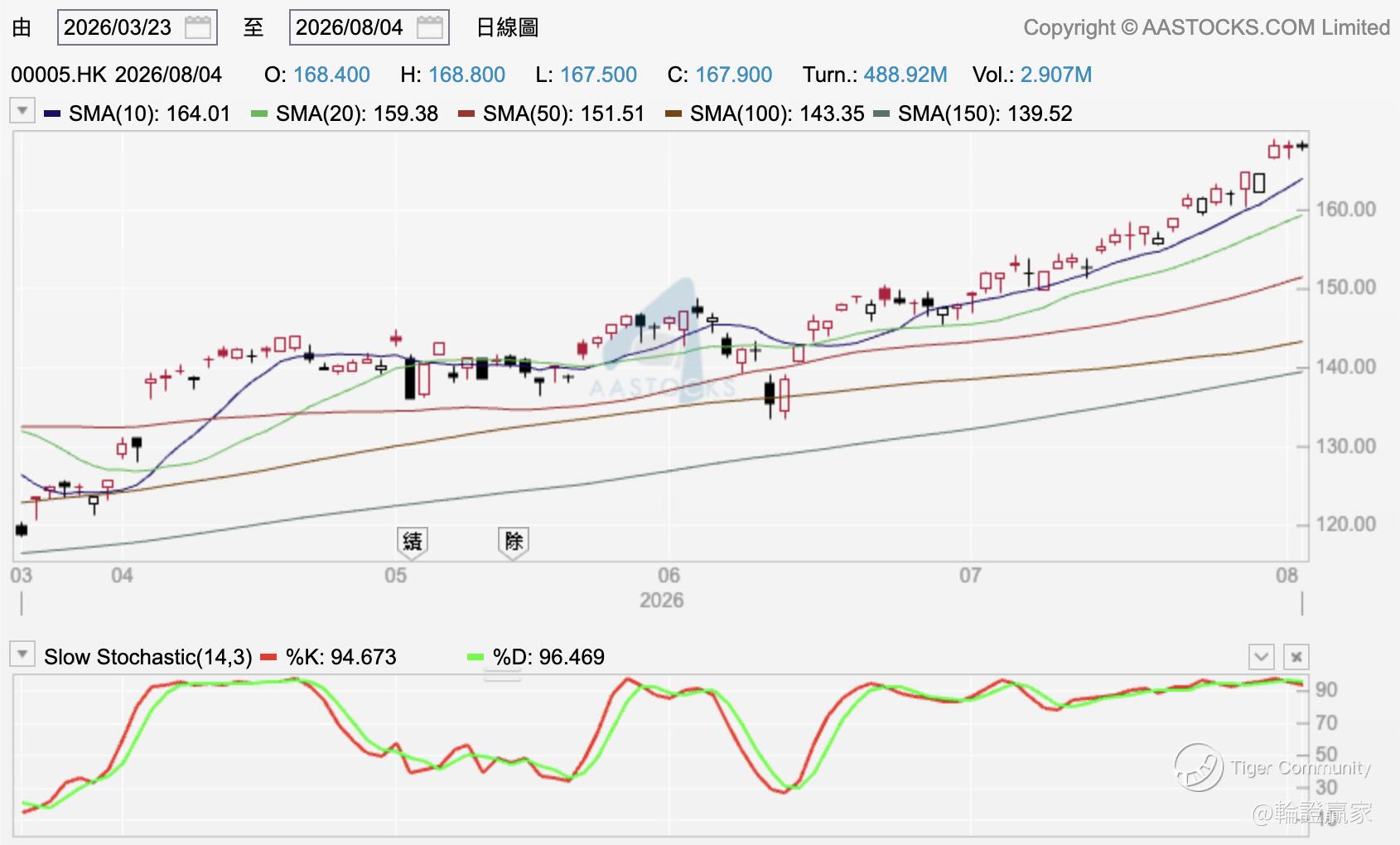
Task: Click the 120.00 price axis label
Action: point(1346,524)
